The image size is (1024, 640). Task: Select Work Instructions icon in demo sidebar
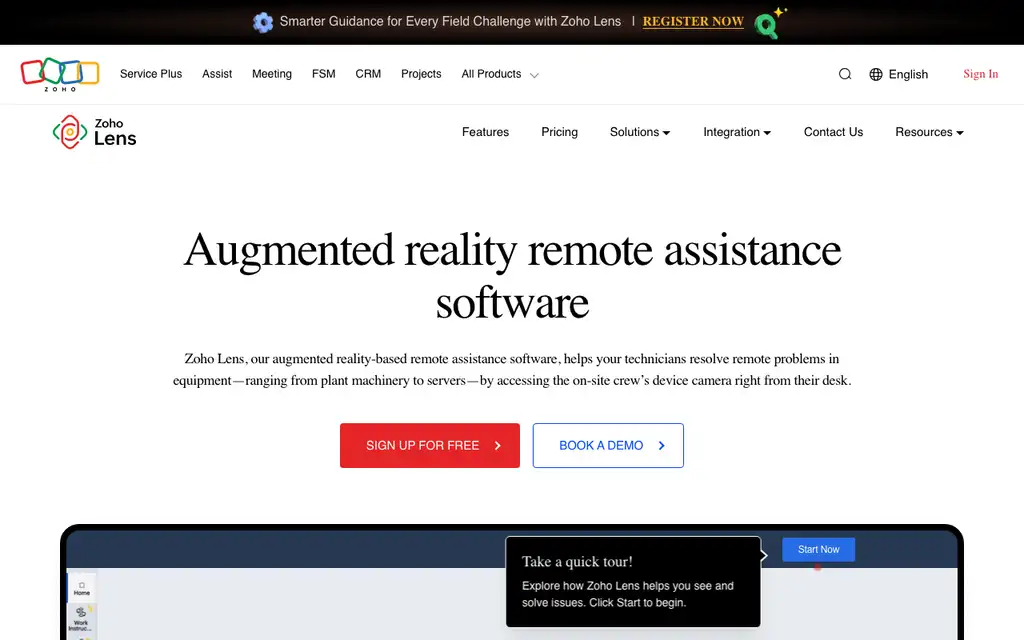pos(81,619)
